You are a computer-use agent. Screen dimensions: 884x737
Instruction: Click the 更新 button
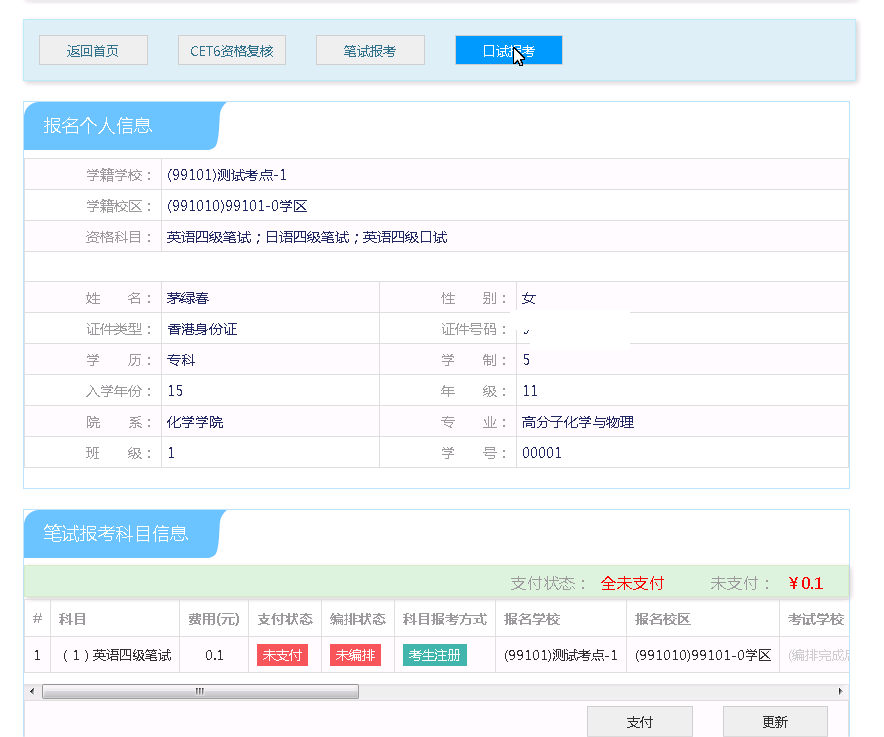point(775,722)
